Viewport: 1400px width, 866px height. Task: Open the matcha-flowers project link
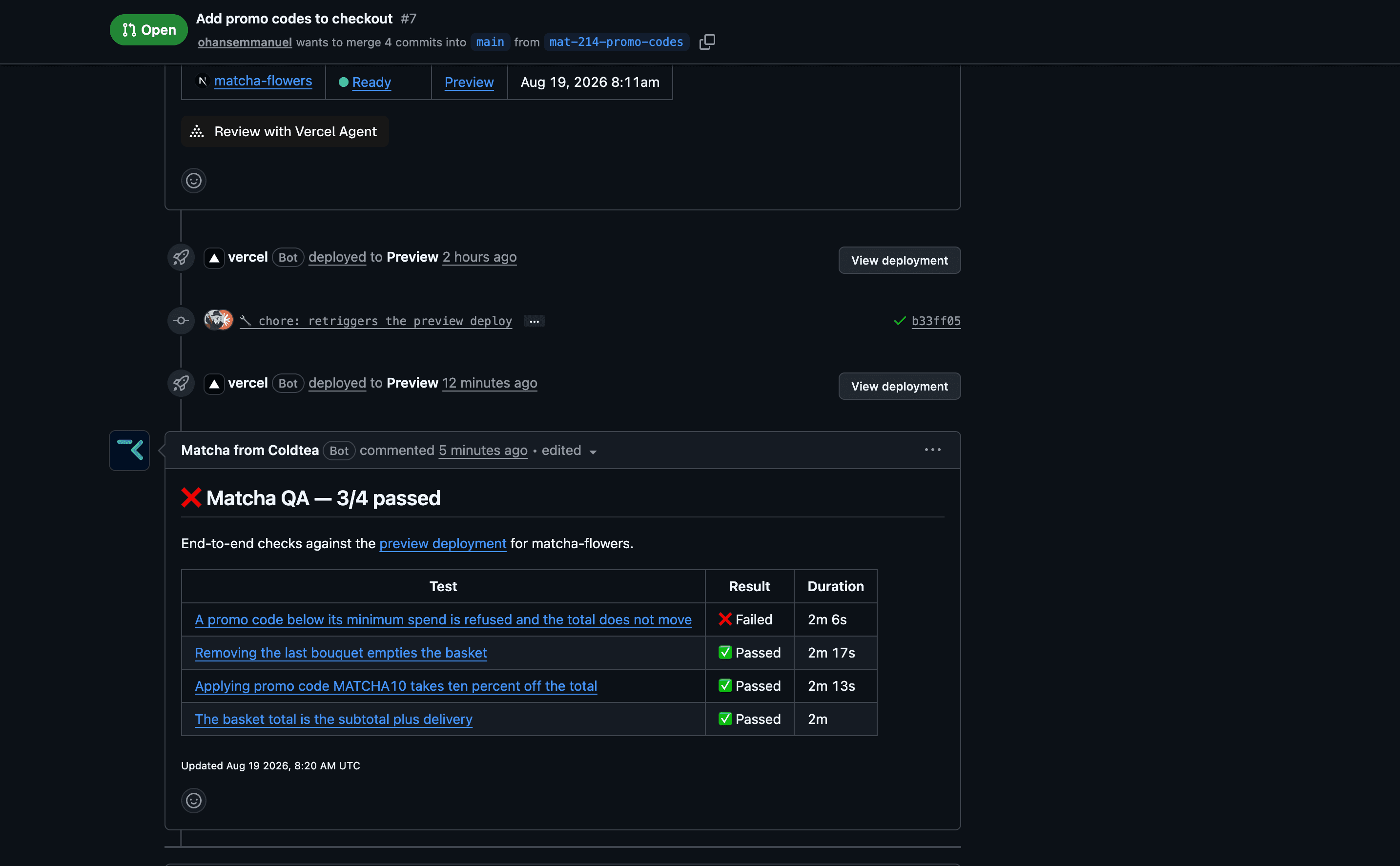tap(263, 82)
